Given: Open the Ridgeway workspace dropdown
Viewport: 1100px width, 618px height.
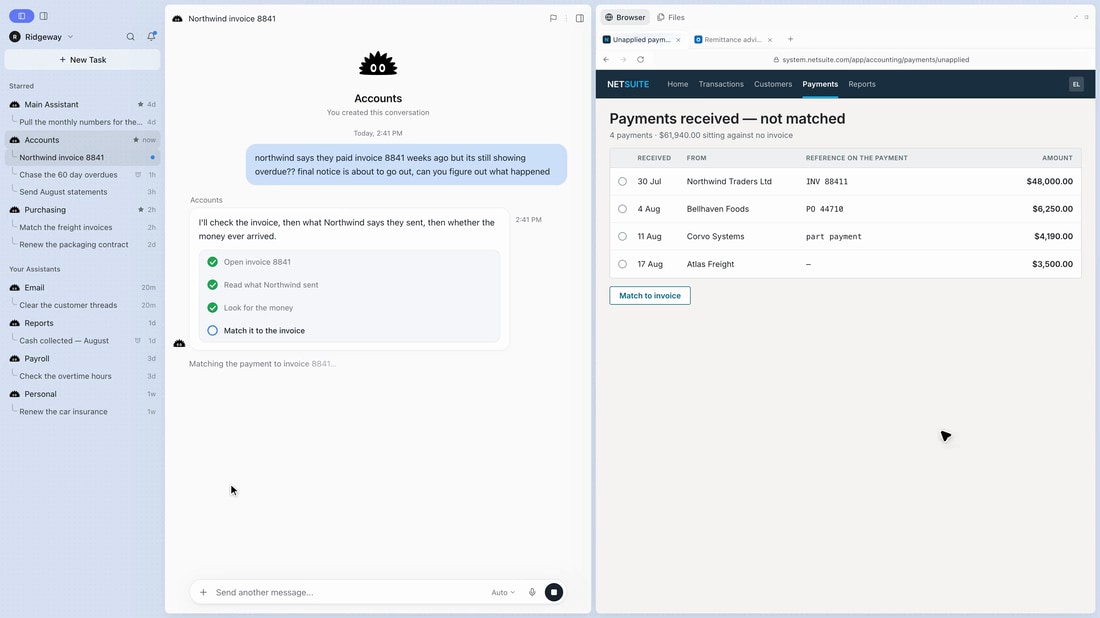Looking at the screenshot, I should (42, 36).
